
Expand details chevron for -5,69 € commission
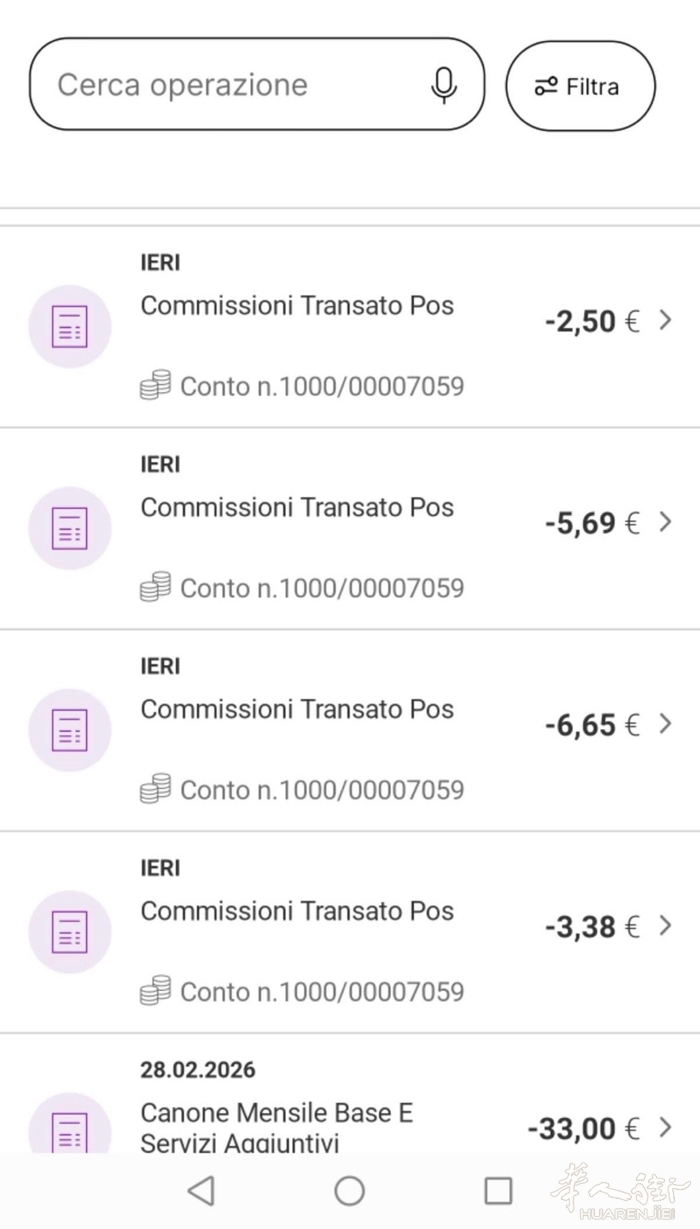coord(666,522)
